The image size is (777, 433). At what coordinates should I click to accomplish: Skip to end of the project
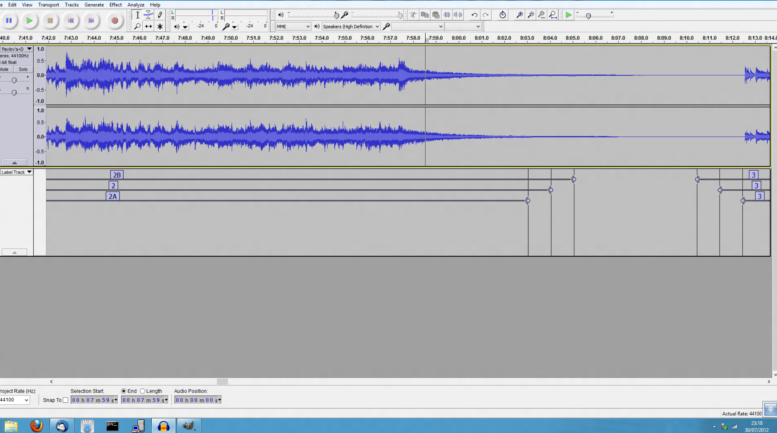tap(91, 21)
